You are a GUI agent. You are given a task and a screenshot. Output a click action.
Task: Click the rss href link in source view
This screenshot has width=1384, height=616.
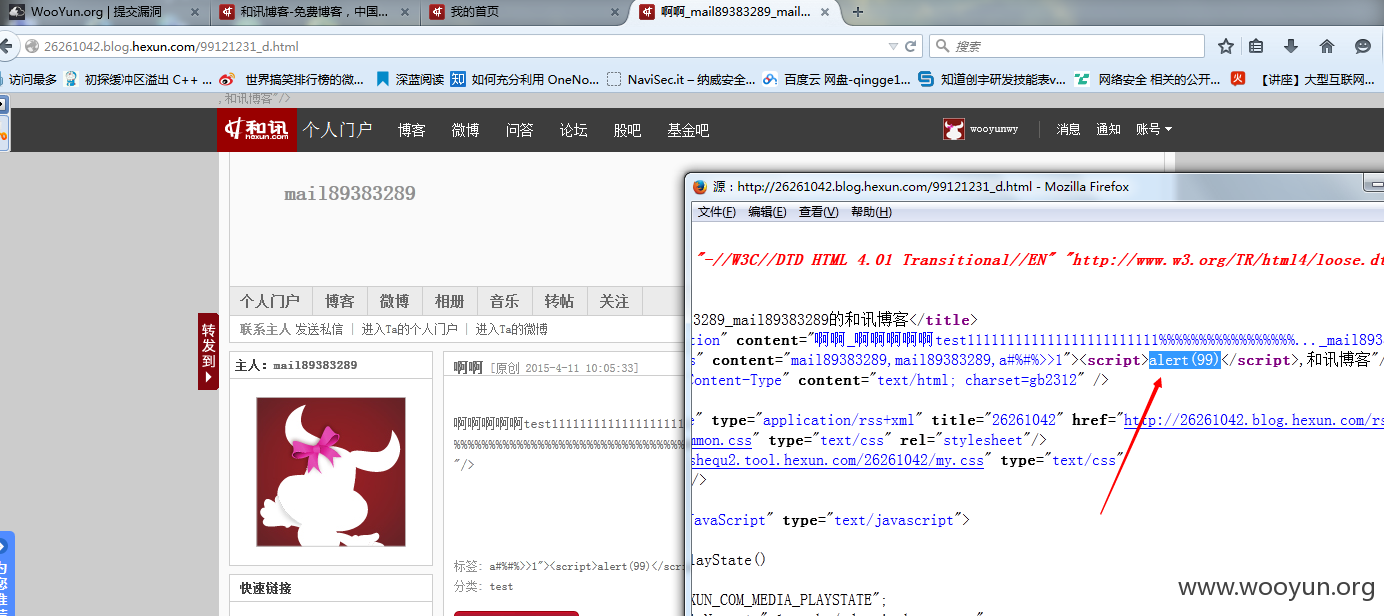[x=1254, y=420]
